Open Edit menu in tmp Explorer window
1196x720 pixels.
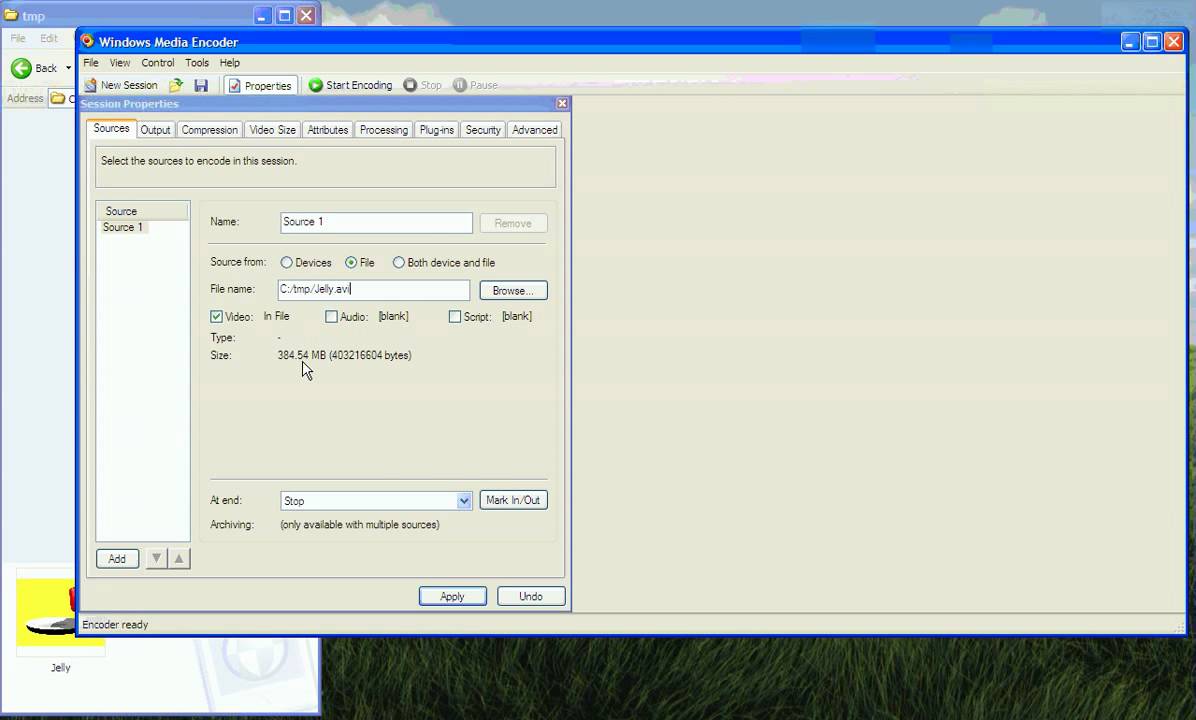point(49,38)
